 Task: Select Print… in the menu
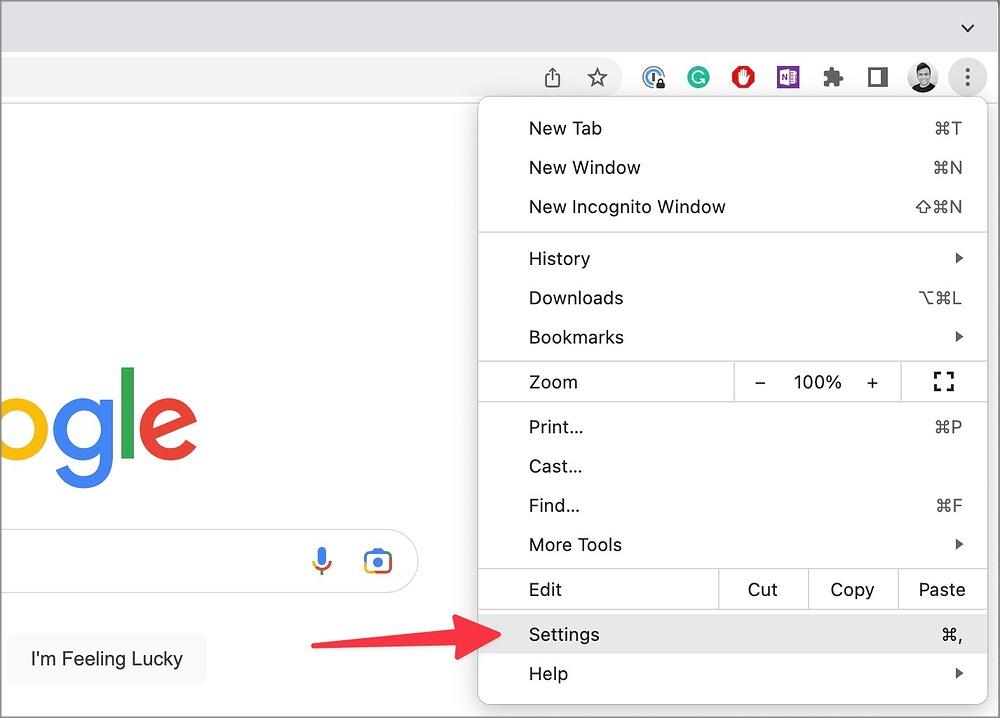[732, 427]
